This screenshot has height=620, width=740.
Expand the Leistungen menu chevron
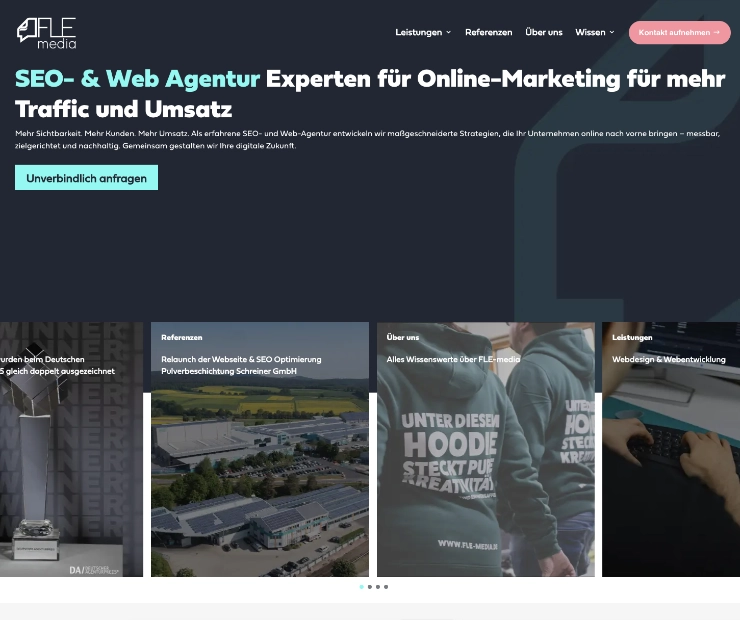448,33
